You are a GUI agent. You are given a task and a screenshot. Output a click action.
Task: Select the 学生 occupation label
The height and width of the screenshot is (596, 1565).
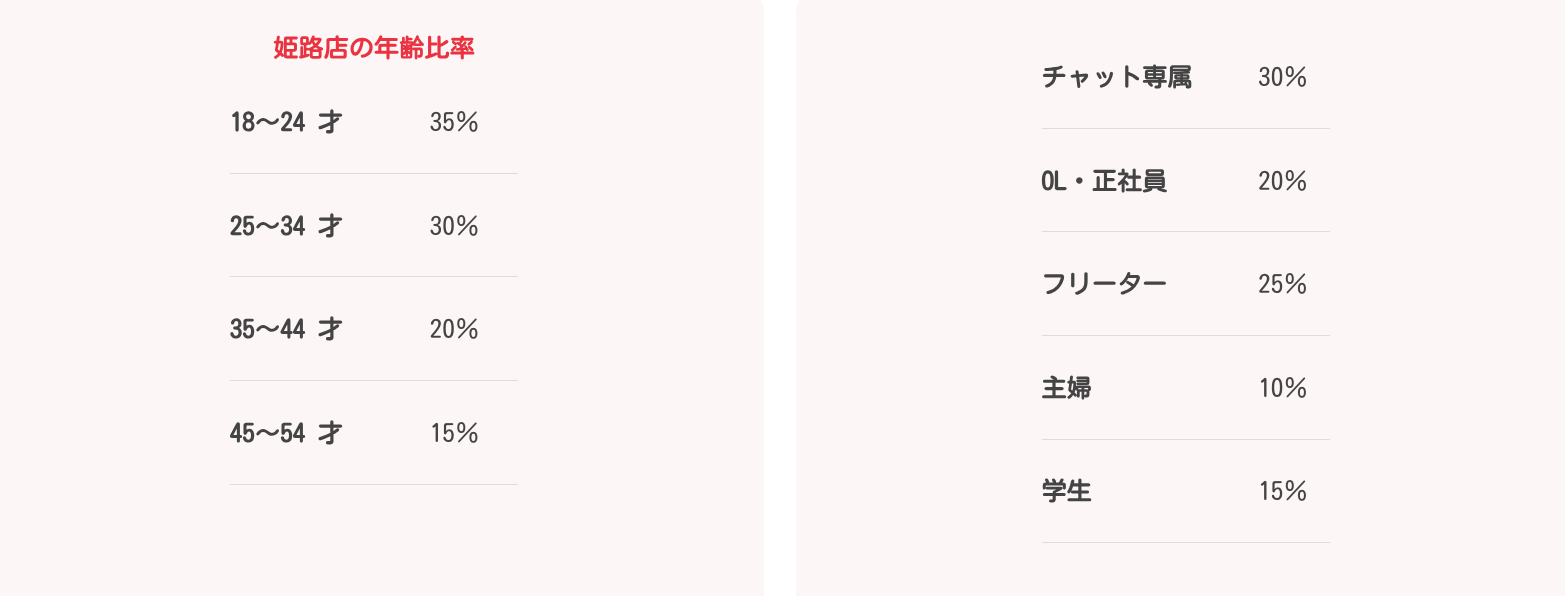click(1066, 492)
